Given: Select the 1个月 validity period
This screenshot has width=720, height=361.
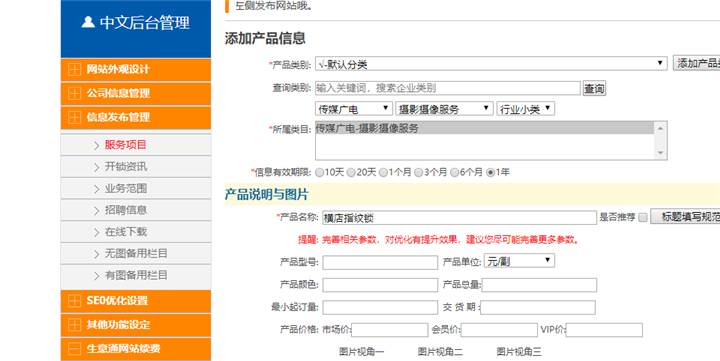Looking at the screenshot, I should (x=383, y=173).
